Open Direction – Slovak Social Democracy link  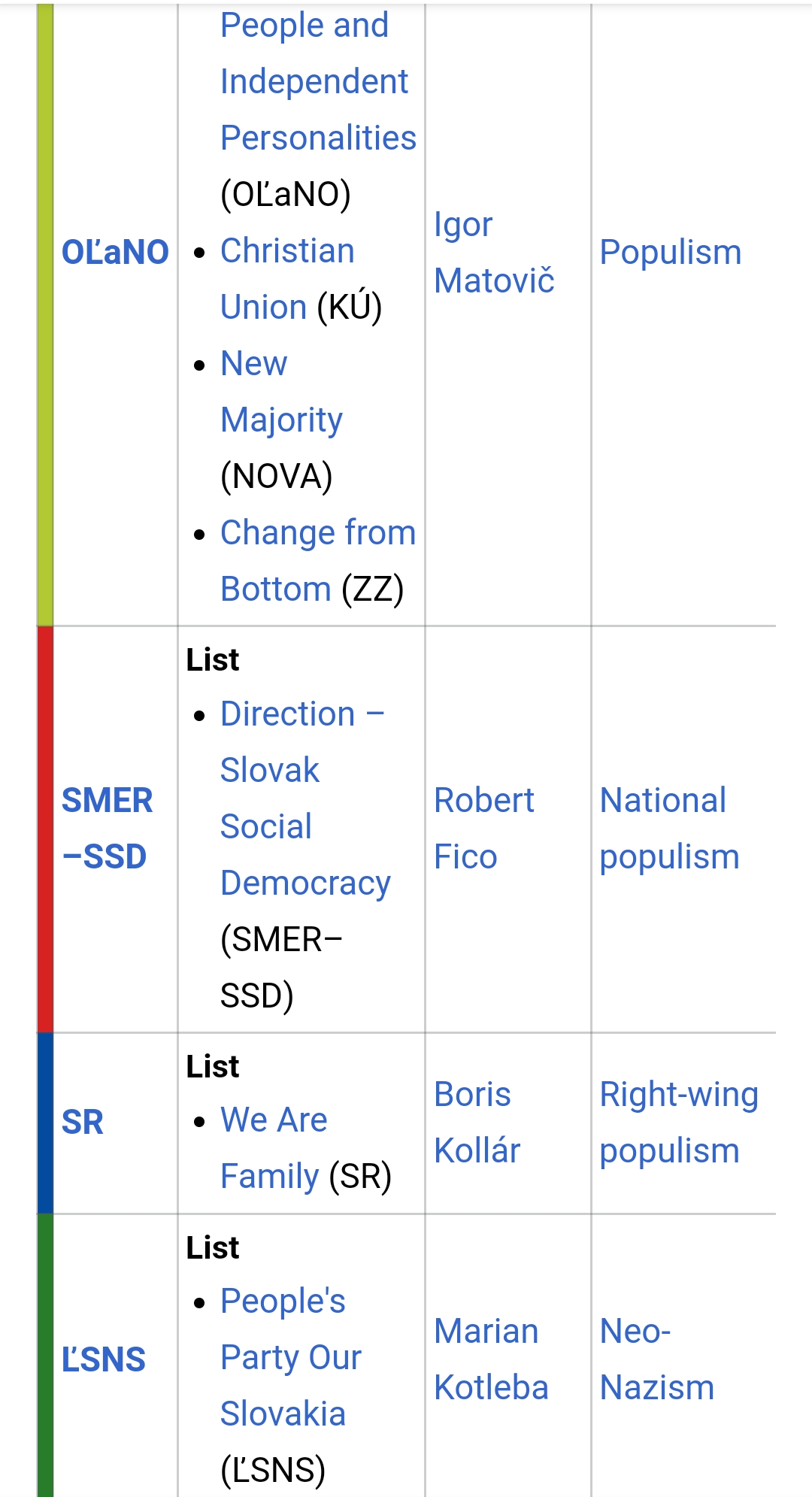(305, 799)
